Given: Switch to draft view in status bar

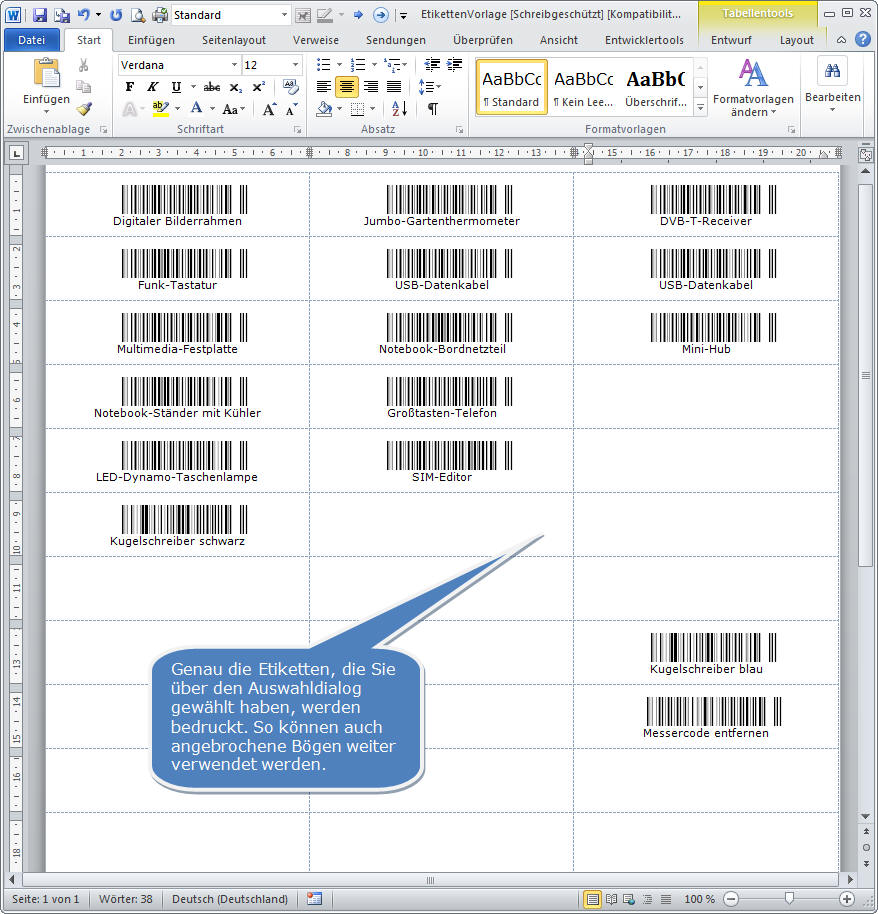Looking at the screenshot, I should (x=666, y=899).
